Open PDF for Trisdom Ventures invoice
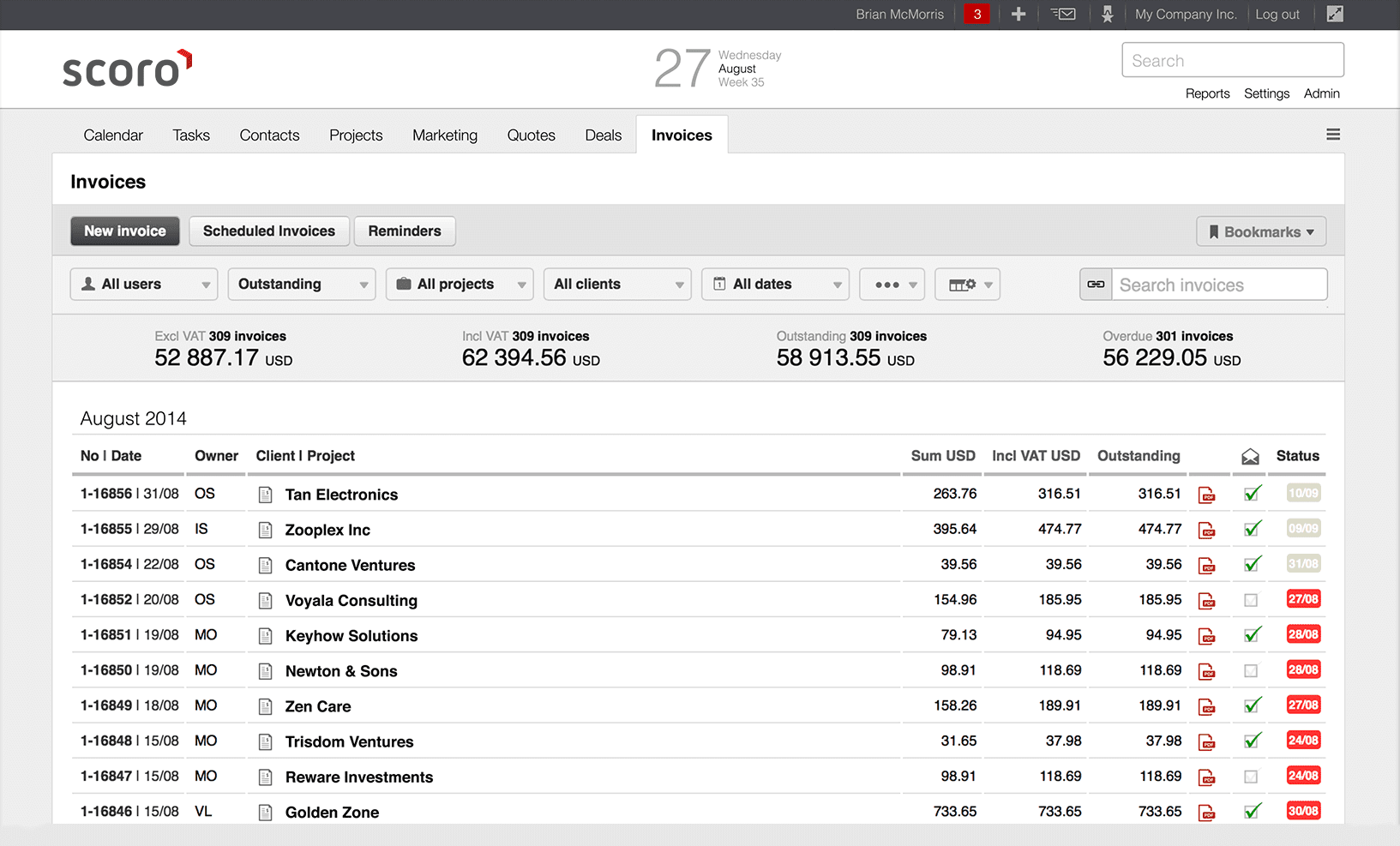The image size is (1400, 846). click(1207, 741)
